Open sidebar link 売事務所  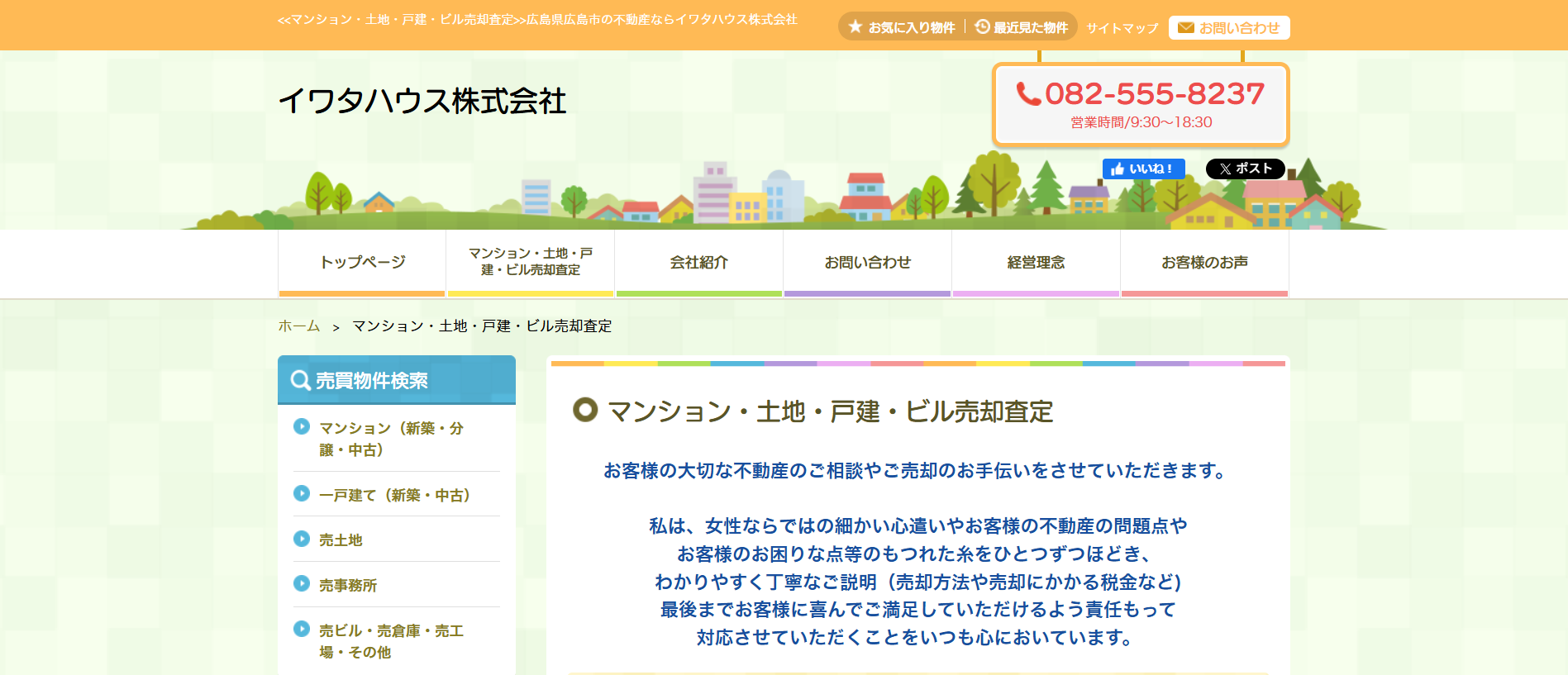[x=348, y=585]
